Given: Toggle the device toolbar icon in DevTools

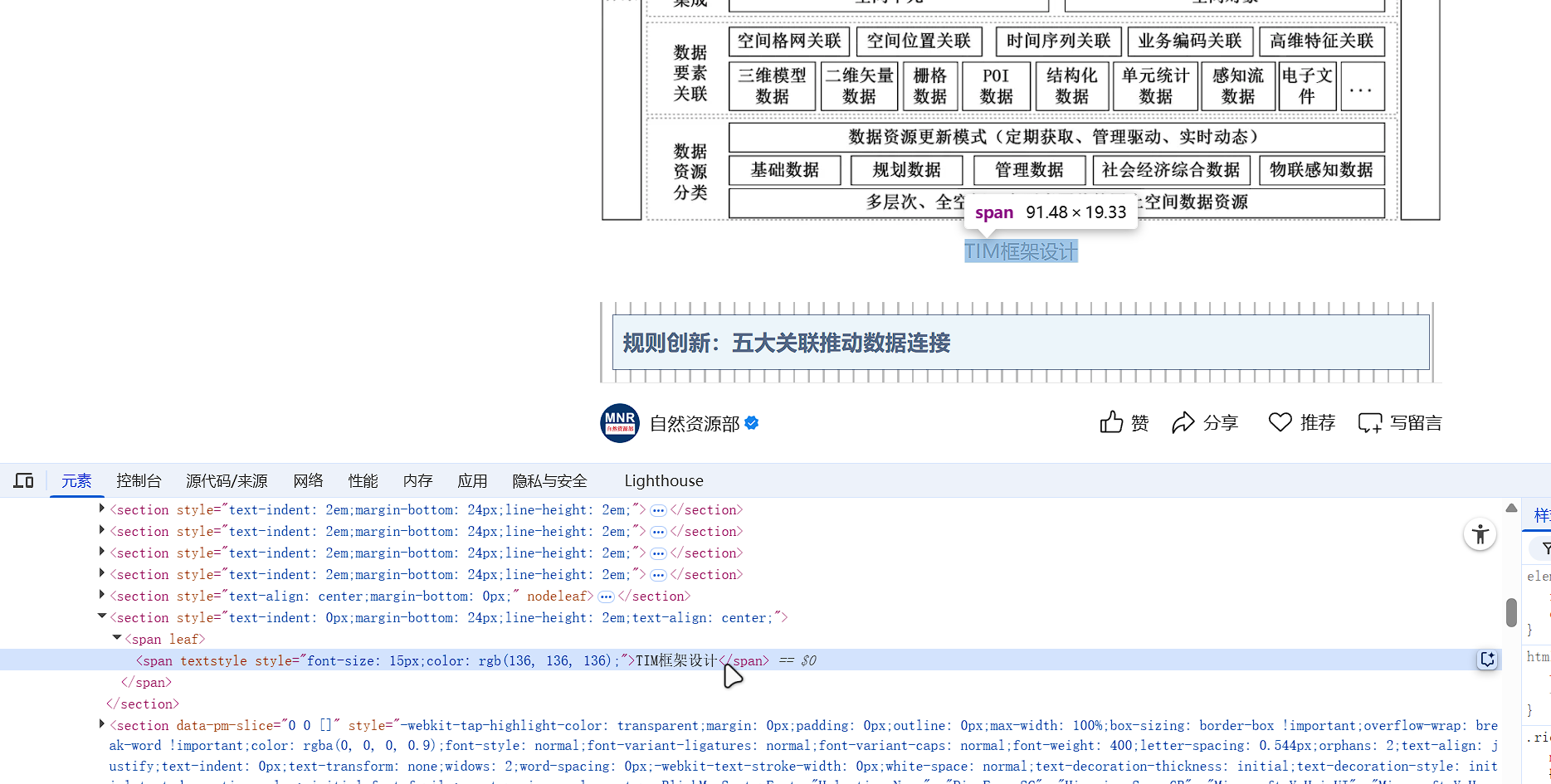Looking at the screenshot, I should [x=23, y=481].
